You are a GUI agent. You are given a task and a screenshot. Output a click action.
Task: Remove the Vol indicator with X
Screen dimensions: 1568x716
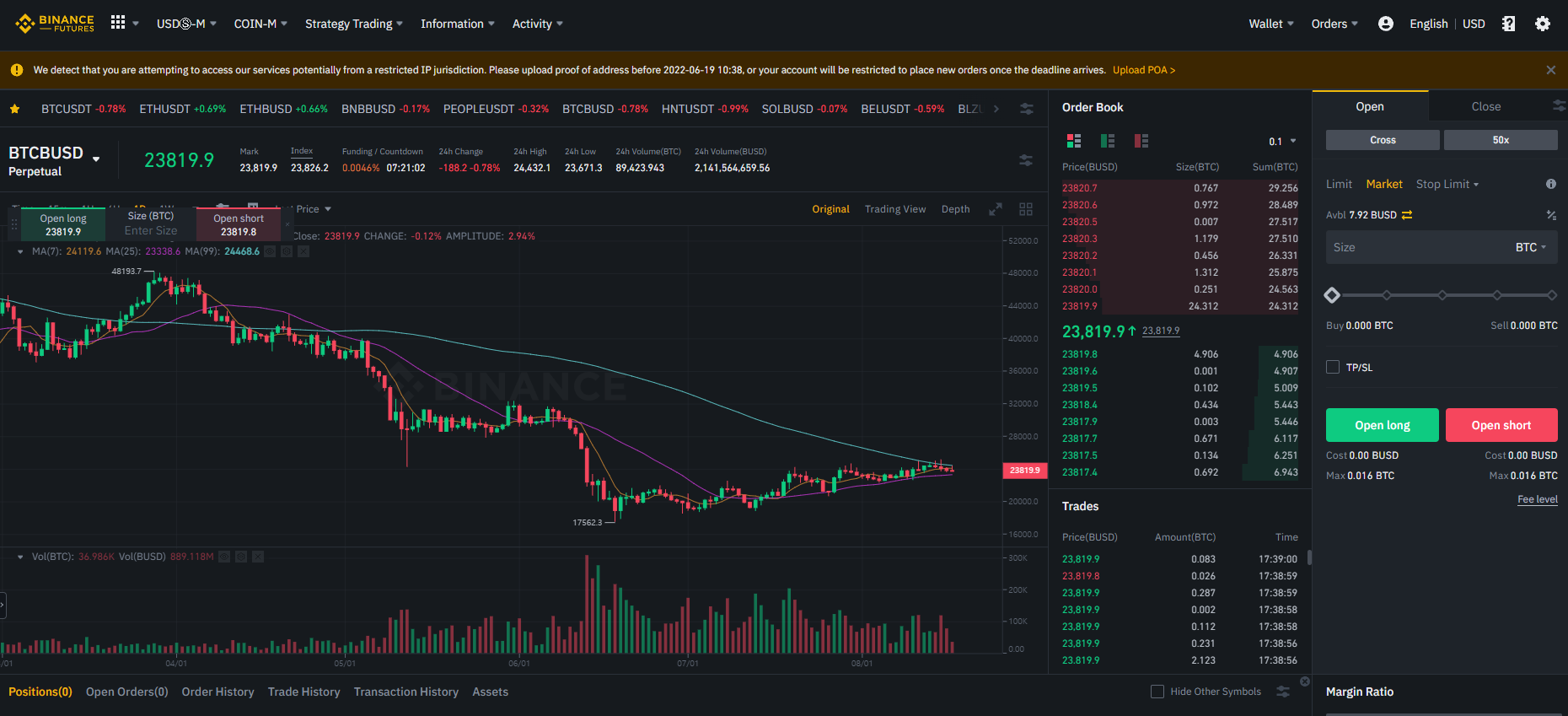point(258,557)
